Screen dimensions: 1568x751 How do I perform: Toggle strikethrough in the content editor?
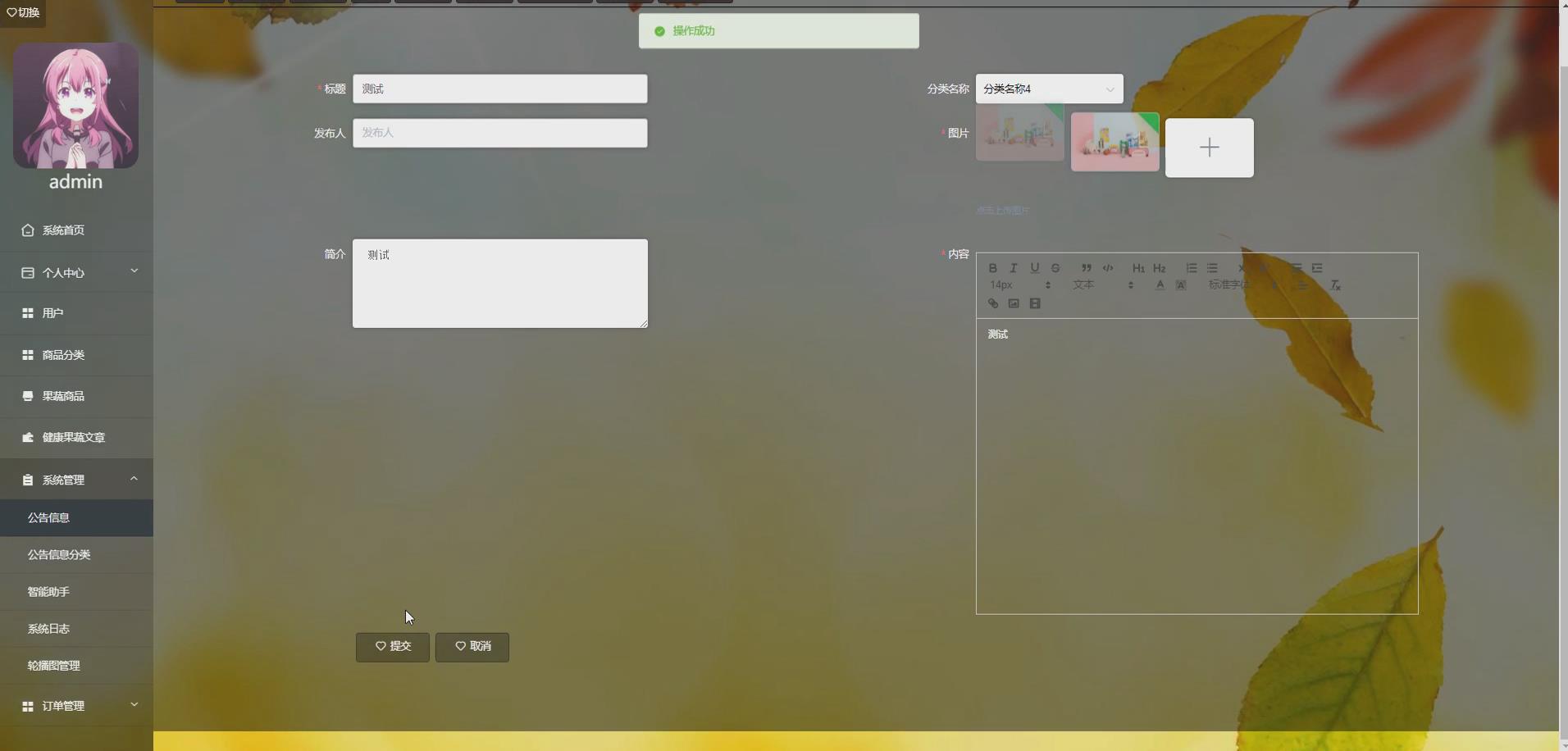[1055, 268]
